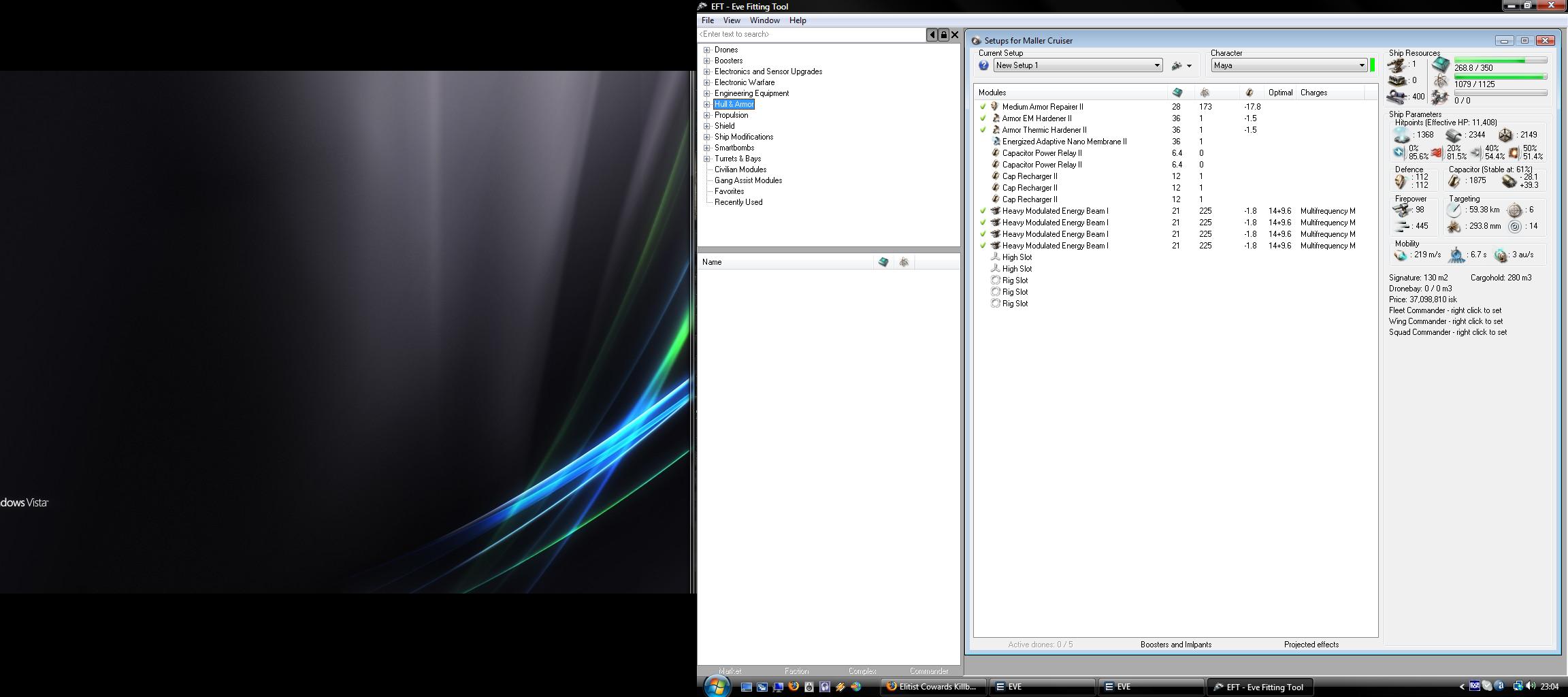The height and width of the screenshot is (697, 1568).
Task: Click the Optimal column header
Action: pyautogui.click(x=1280, y=93)
